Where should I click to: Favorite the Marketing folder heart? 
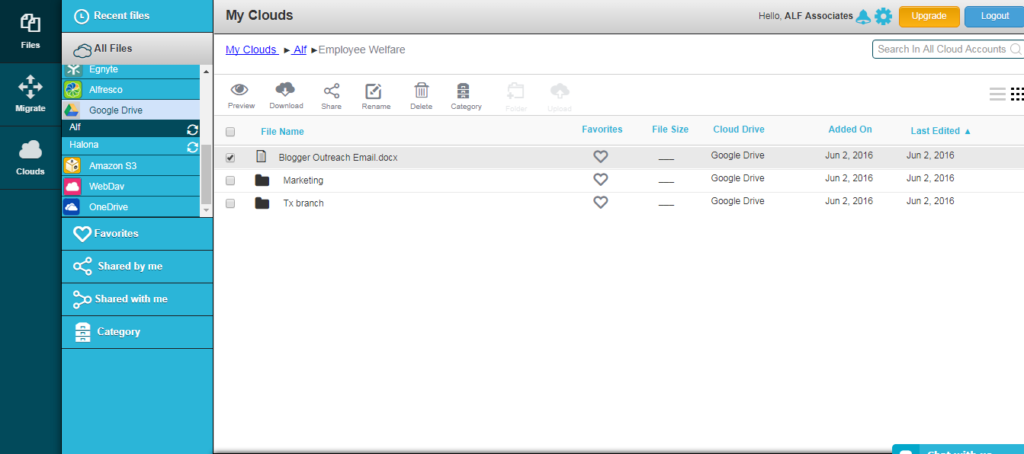point(600,179)
